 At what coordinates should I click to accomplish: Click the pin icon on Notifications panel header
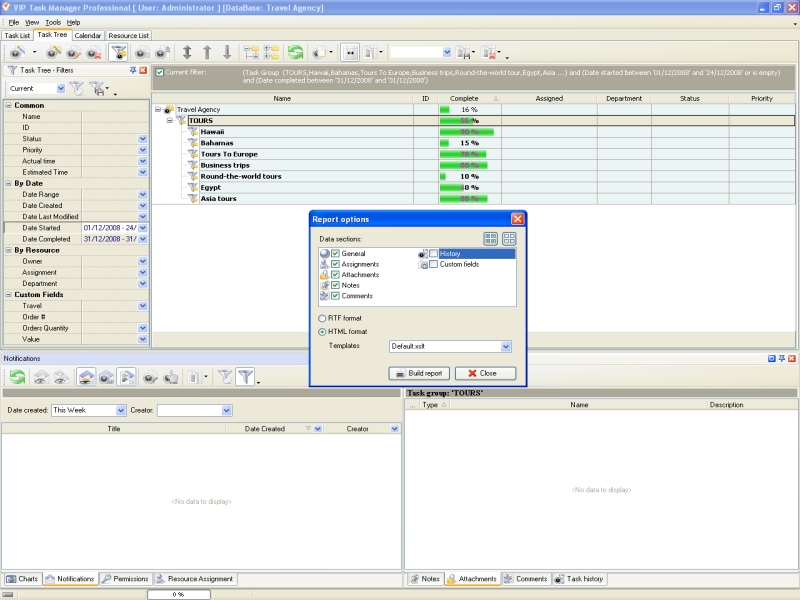[x=782, y=359]
